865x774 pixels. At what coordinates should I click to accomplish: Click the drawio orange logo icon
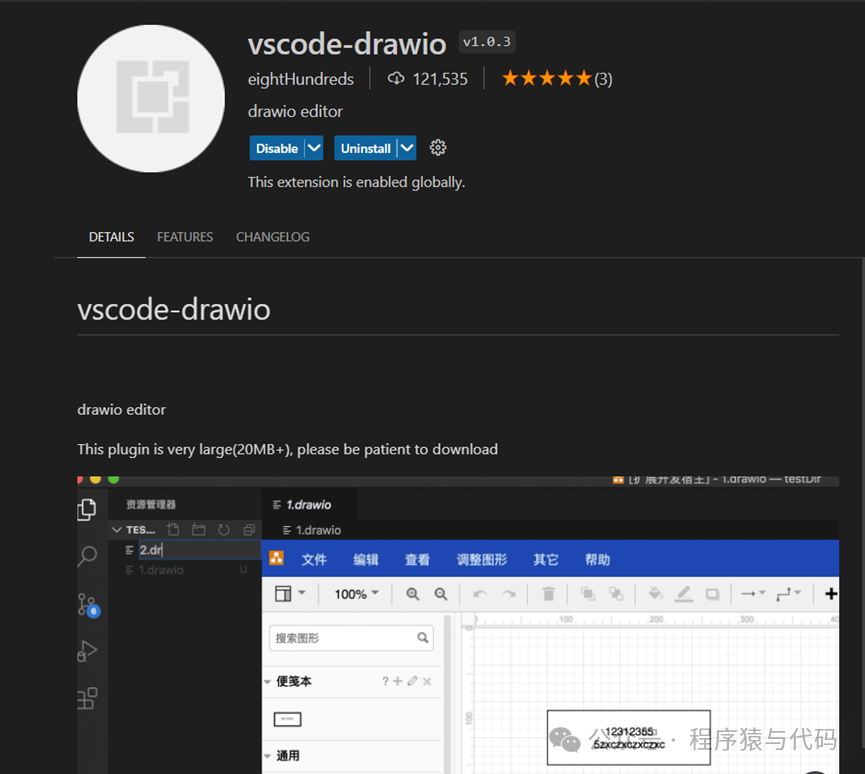coord(276,558)
